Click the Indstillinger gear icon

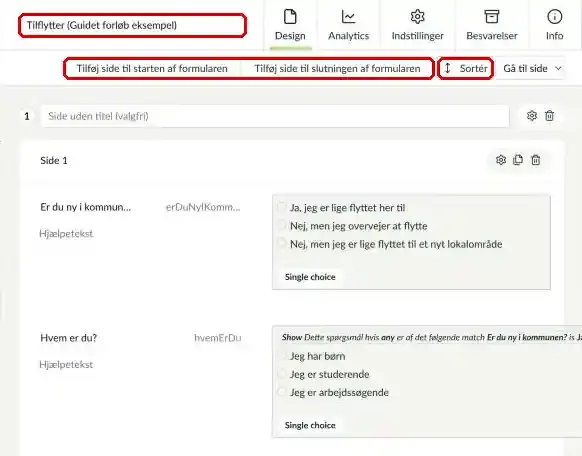417,17
